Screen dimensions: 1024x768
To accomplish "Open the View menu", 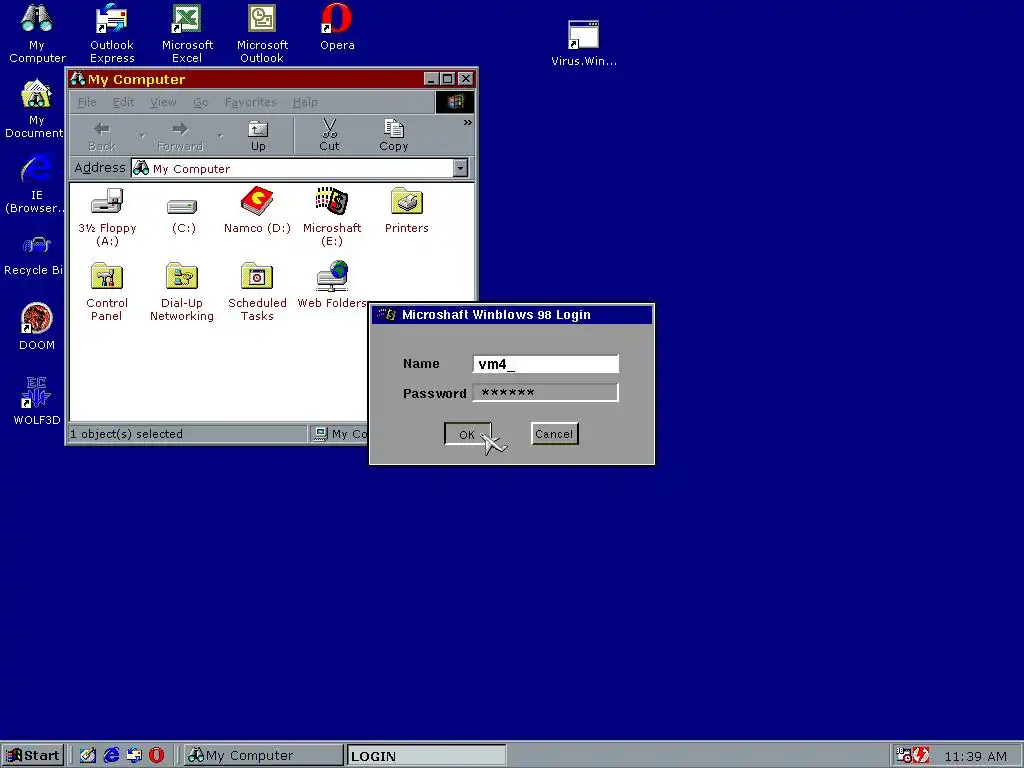I will click(x=163, y=103).
